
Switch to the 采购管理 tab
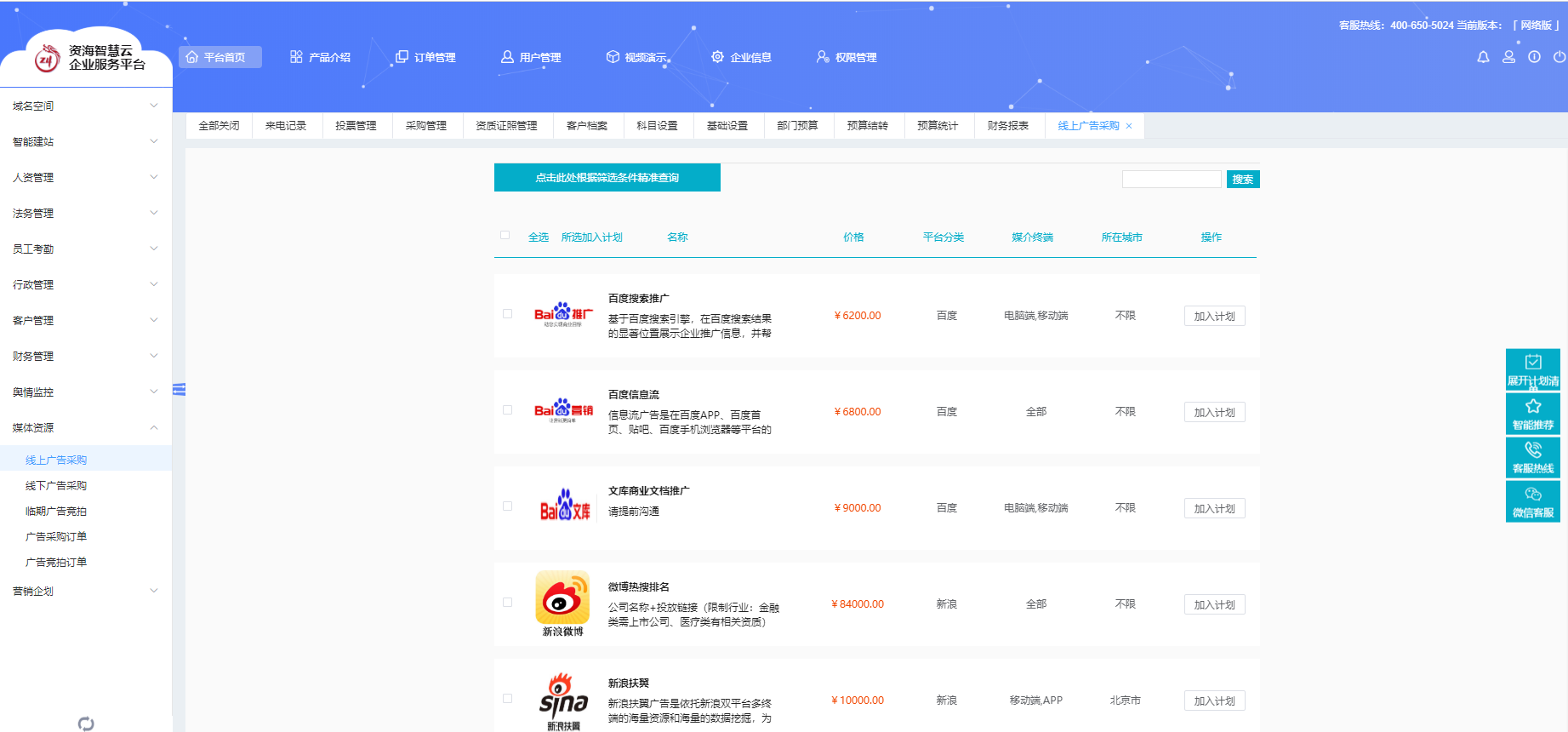tap(425, 126)
